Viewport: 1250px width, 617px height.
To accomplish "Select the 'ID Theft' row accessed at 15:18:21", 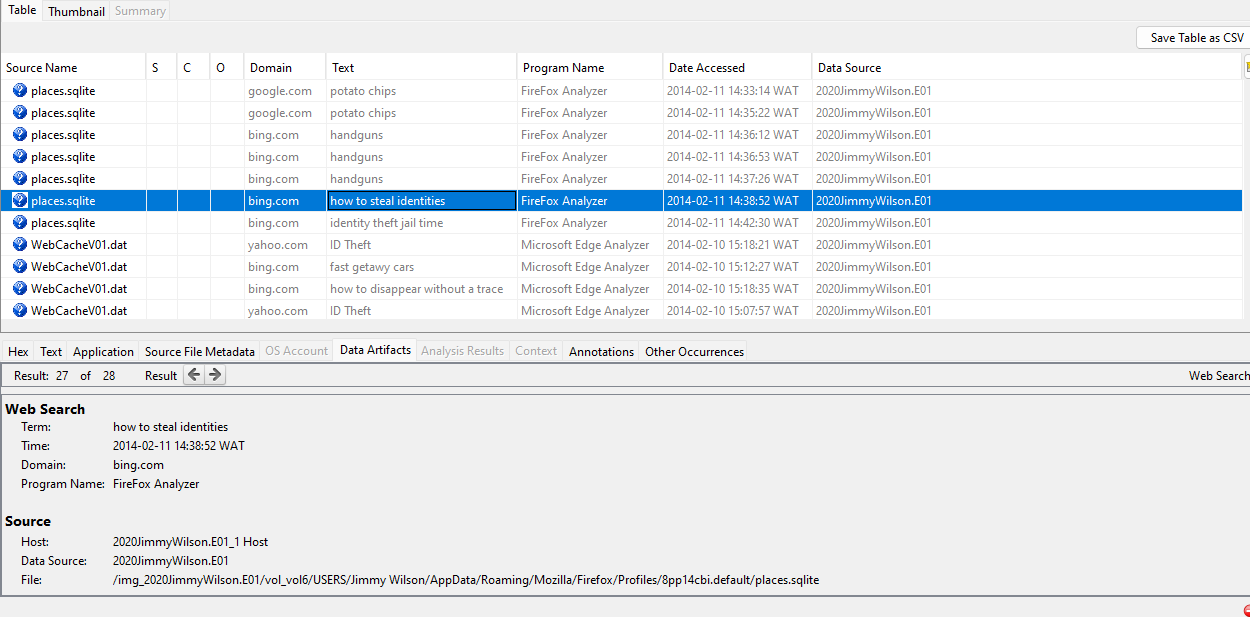I will (x=350, y=245).
